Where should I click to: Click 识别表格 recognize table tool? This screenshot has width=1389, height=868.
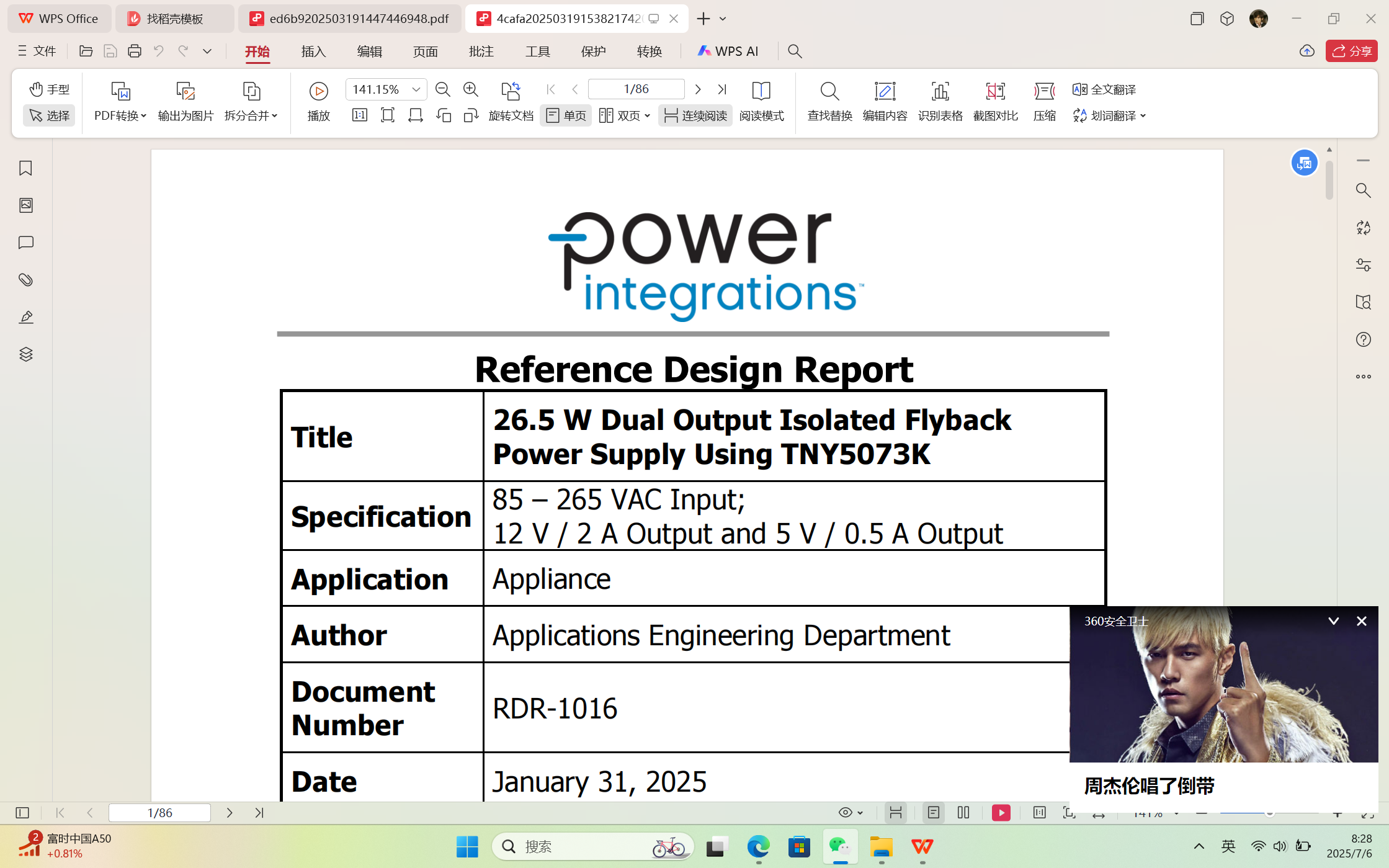[940, 102]
